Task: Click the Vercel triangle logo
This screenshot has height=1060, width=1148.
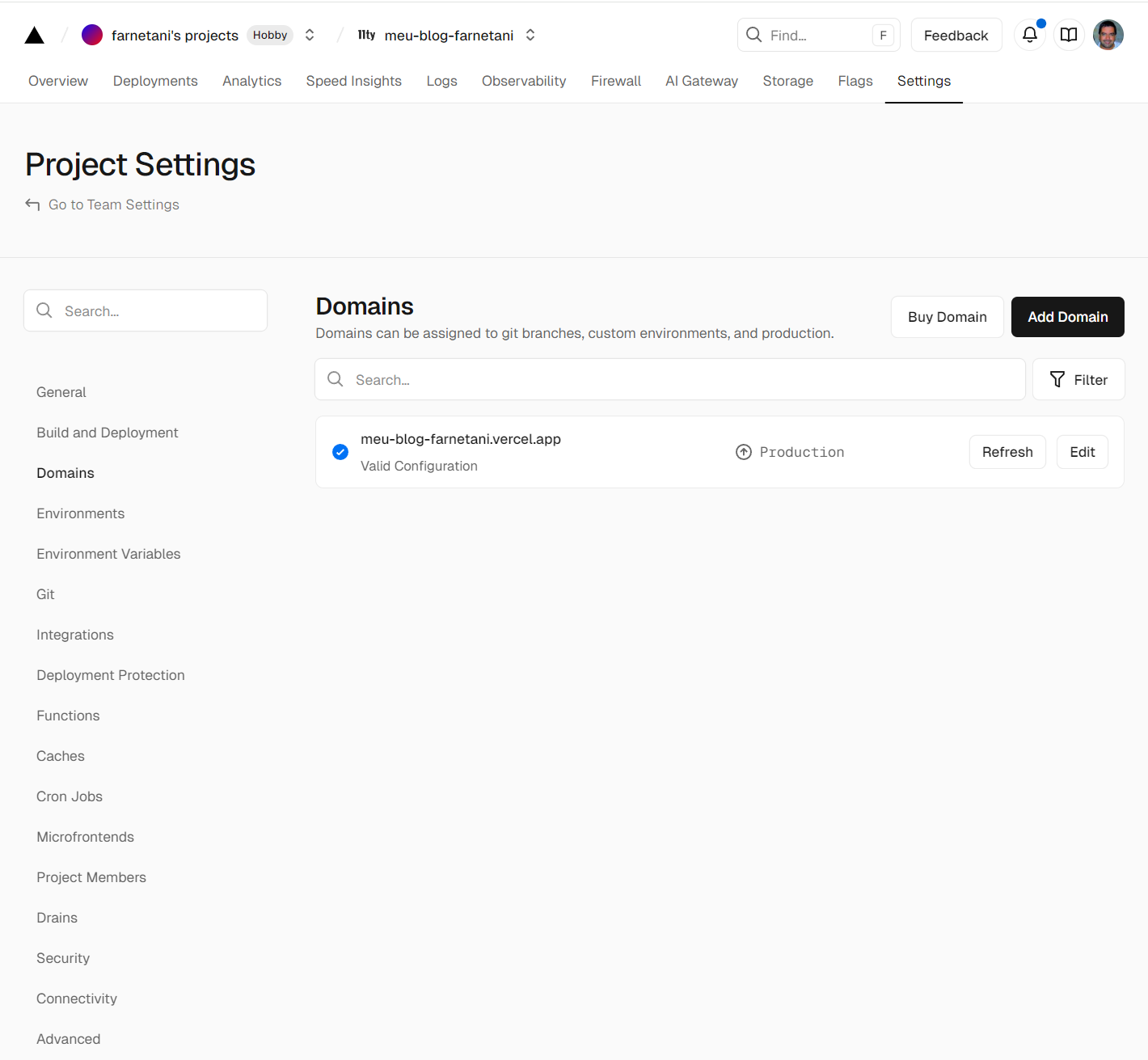Action: coord(34,36)
